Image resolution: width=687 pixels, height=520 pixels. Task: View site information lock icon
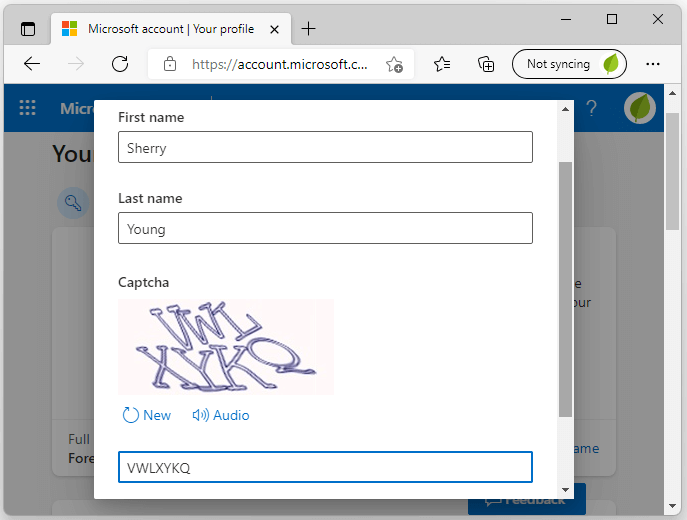click(x=170, y=64)
